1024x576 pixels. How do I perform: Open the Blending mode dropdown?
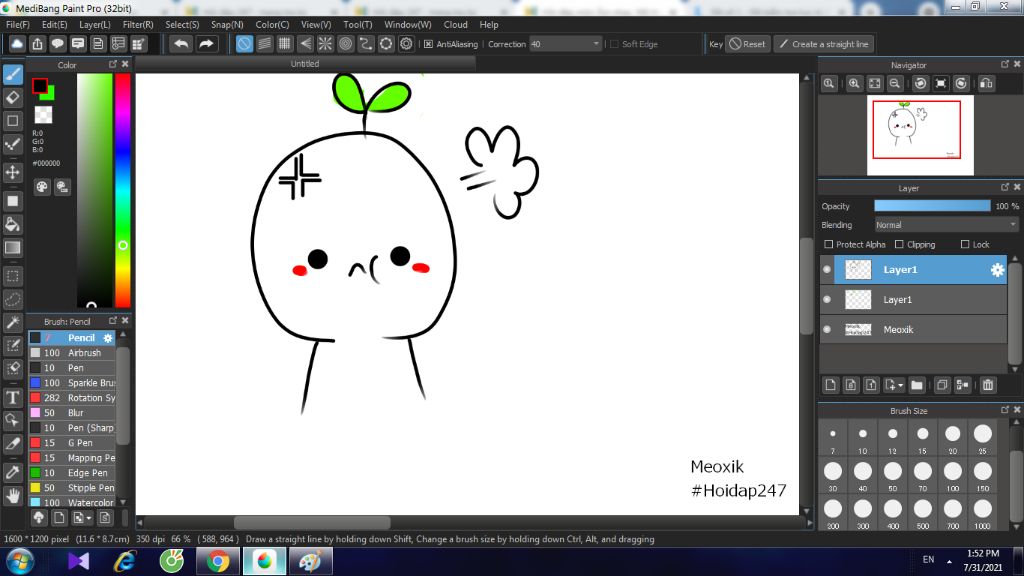(946, 225)
